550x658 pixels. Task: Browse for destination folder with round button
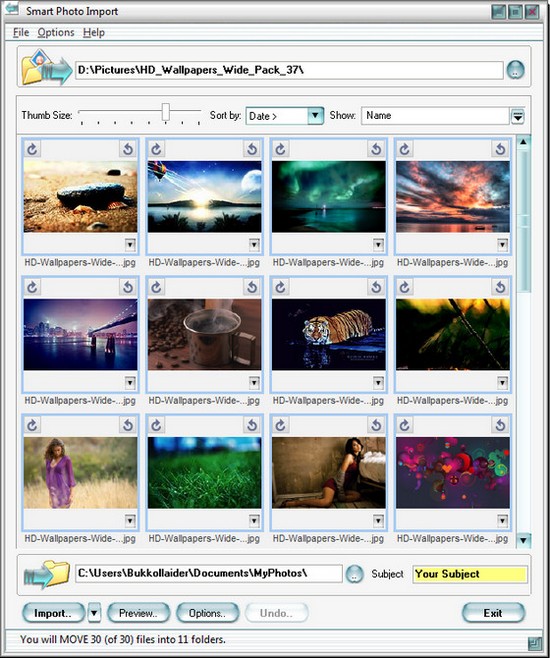(354, 574)
